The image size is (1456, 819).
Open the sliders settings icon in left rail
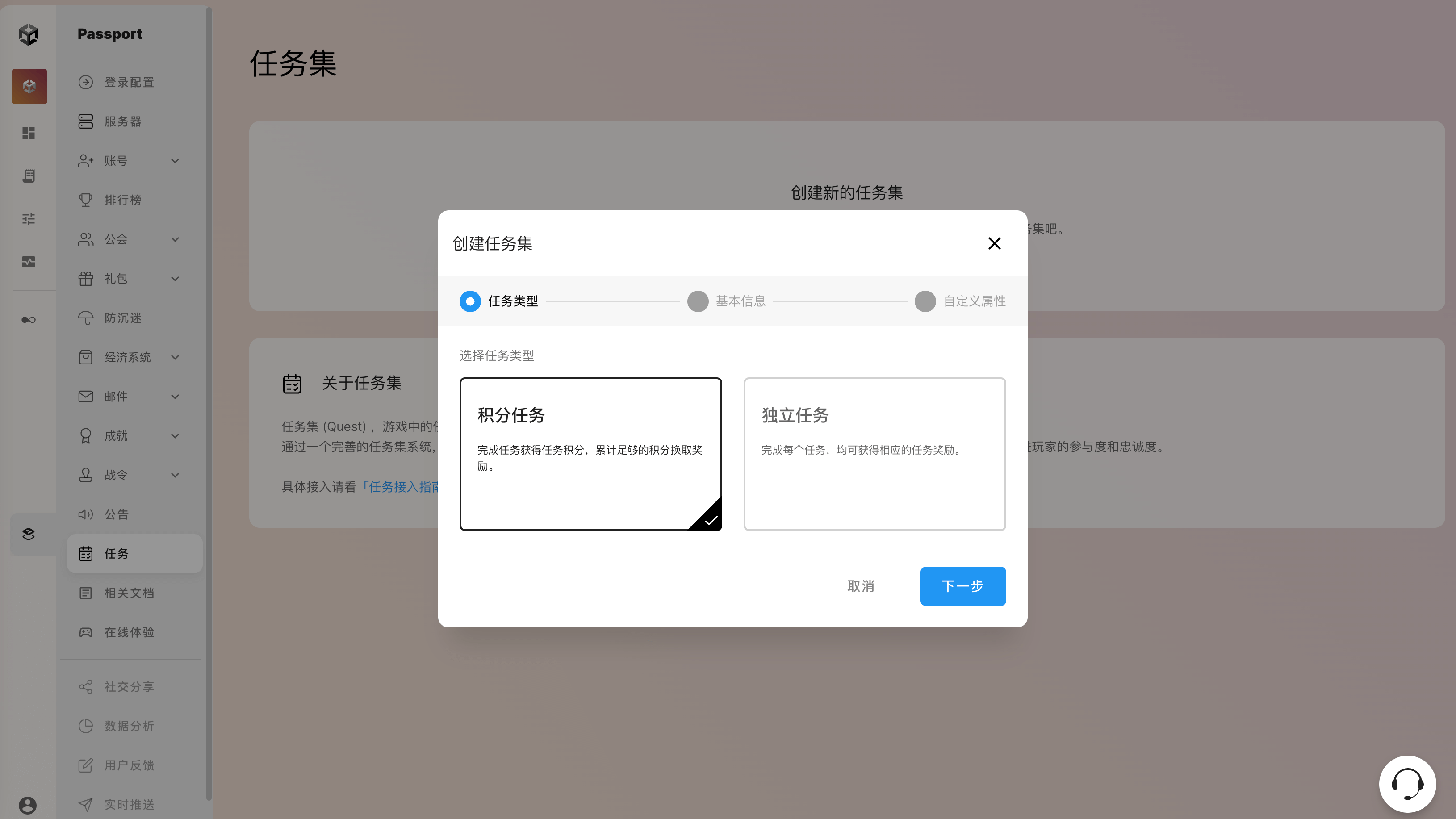[28, 219]
